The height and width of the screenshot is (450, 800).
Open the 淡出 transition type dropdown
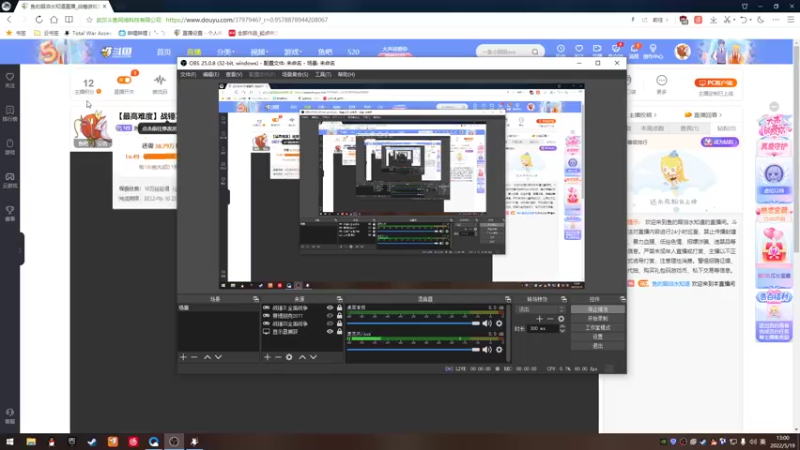tap(541, 309)
